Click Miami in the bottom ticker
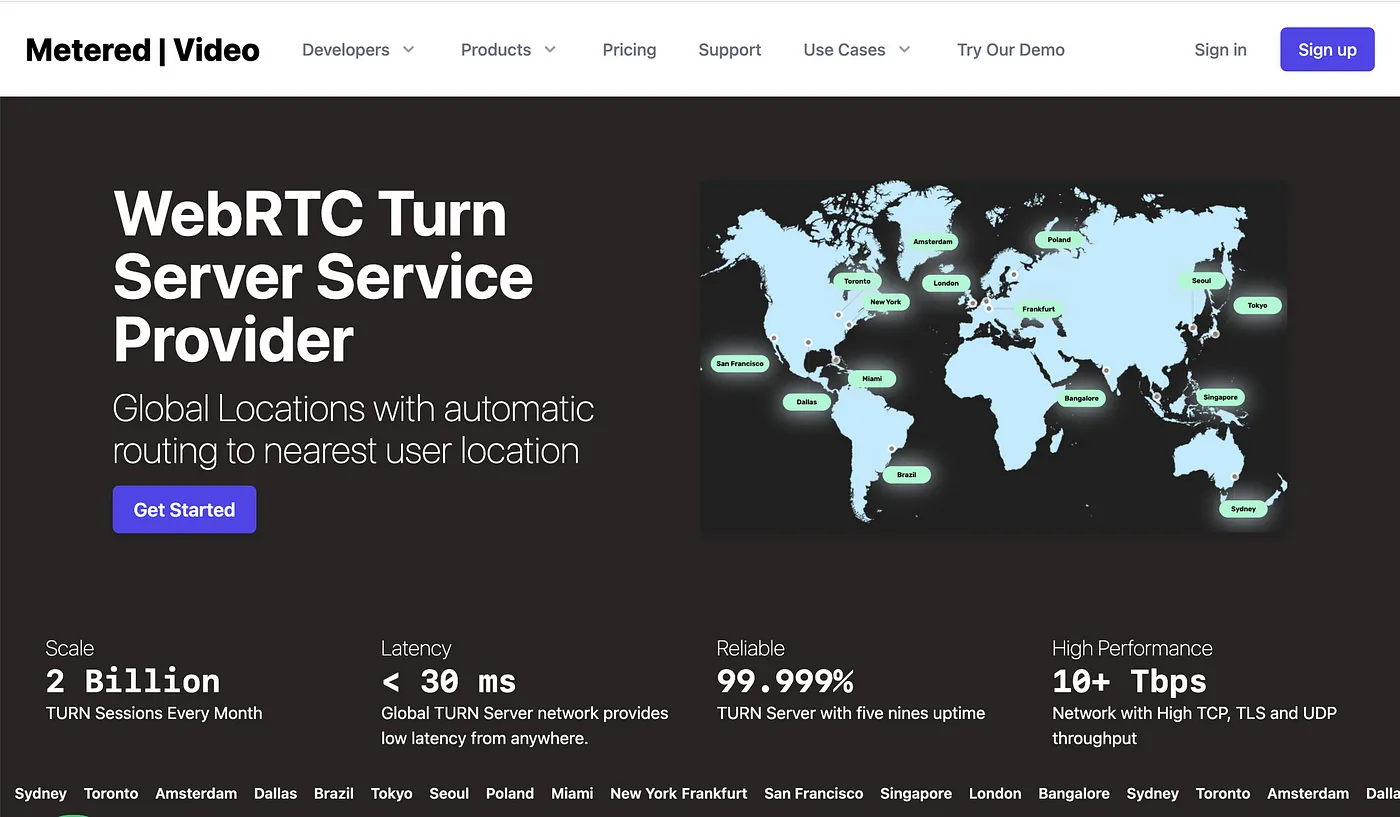 point(572,793)
